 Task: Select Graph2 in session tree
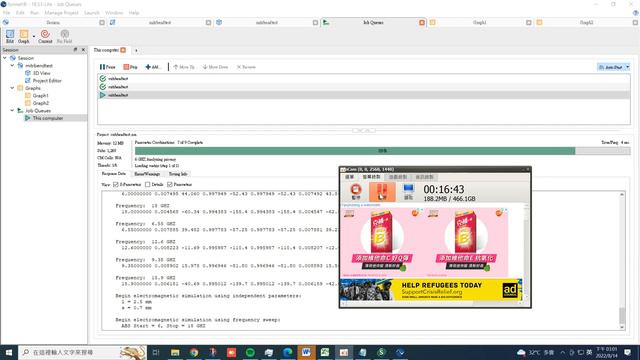tap(40, 103)
